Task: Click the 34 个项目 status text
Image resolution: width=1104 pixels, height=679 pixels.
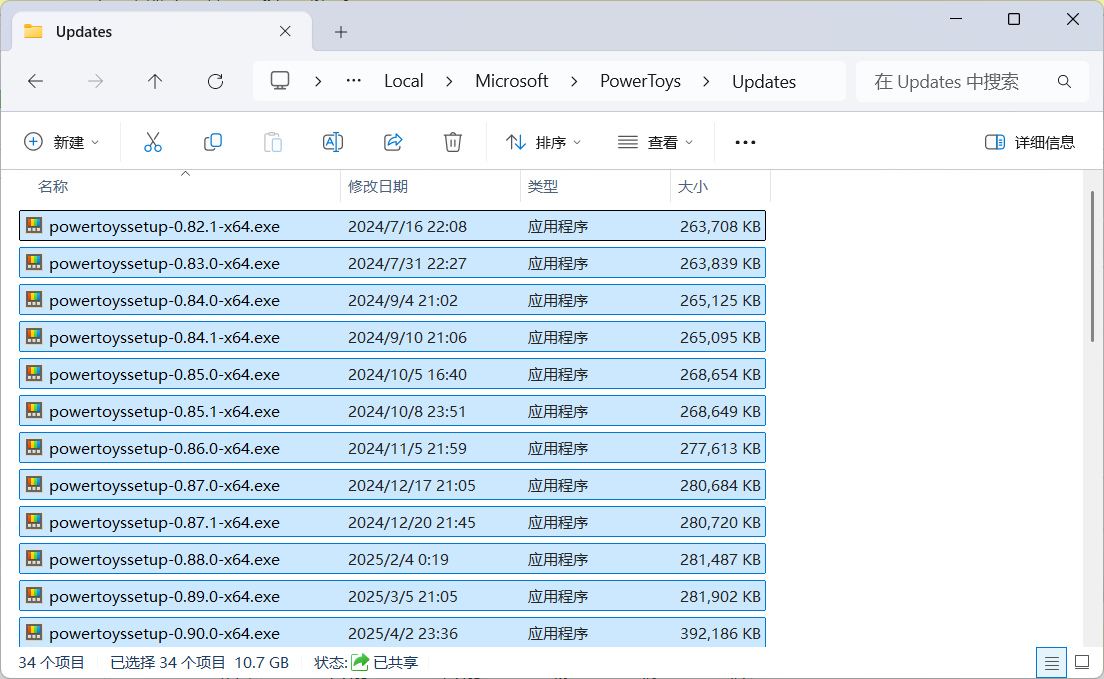Action: (51, 662)
